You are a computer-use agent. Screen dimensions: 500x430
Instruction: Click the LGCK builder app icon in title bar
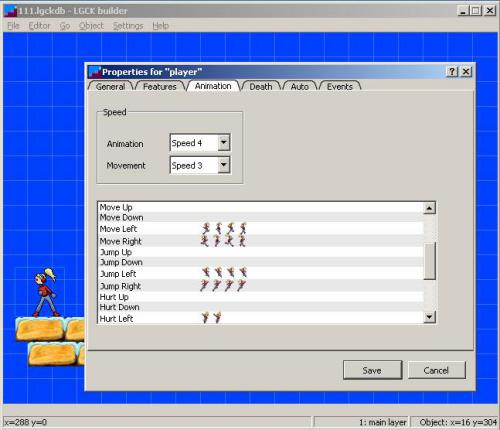coord(10,11)
